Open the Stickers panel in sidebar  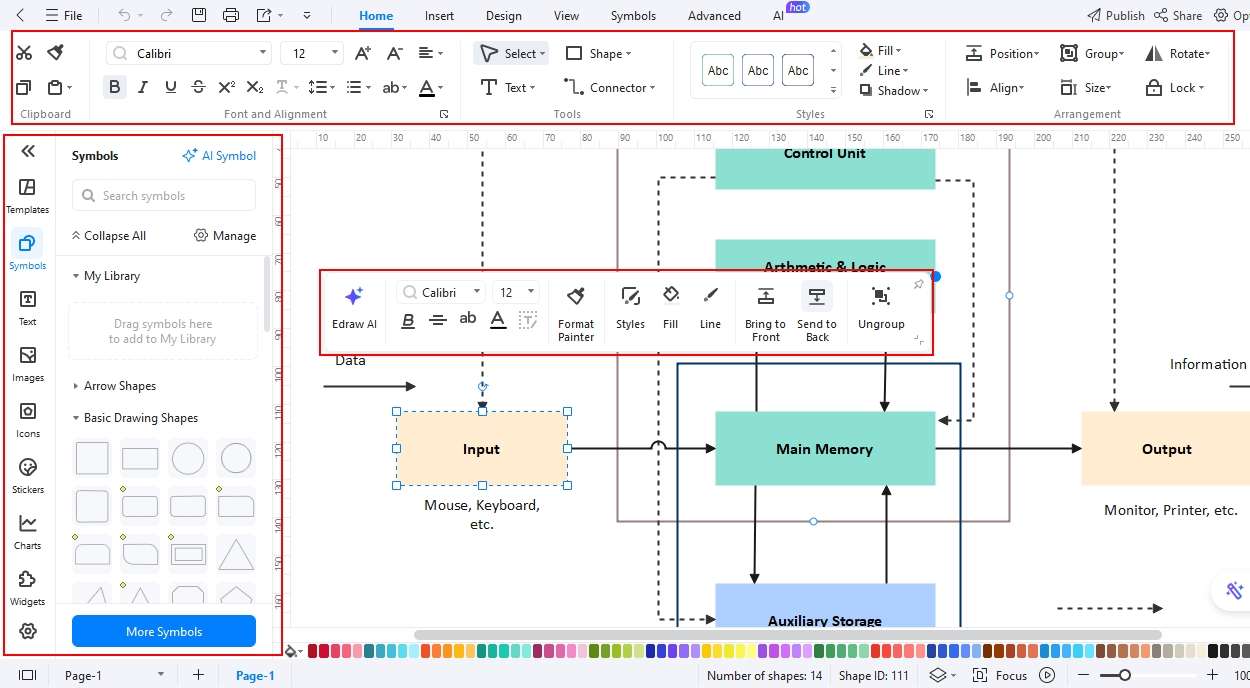pyautogui.click(x=28, y=475)
